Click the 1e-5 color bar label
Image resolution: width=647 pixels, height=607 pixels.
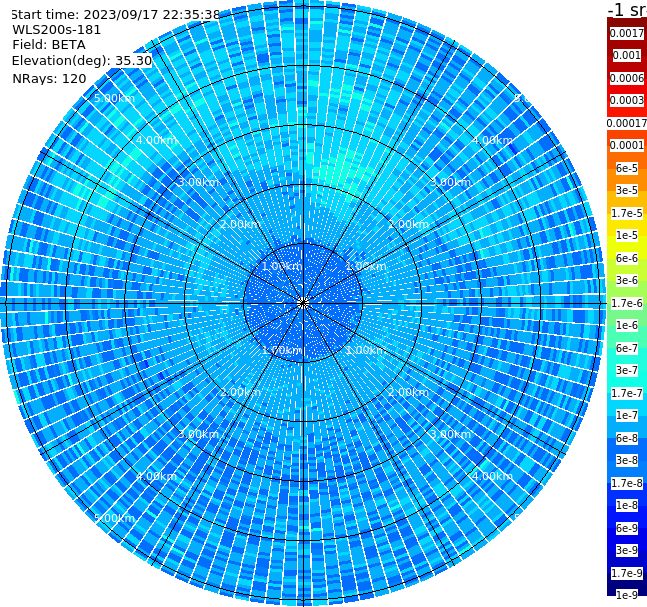tap(627, 235)
